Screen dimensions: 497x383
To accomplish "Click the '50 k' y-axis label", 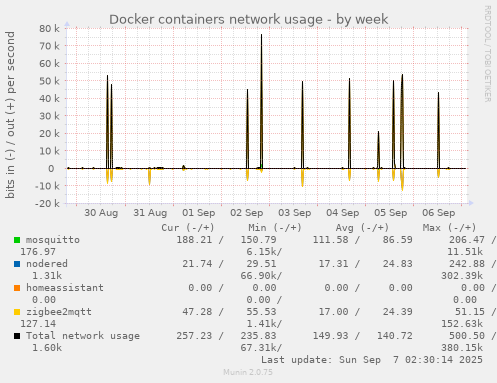I will [x=49, y=81].
